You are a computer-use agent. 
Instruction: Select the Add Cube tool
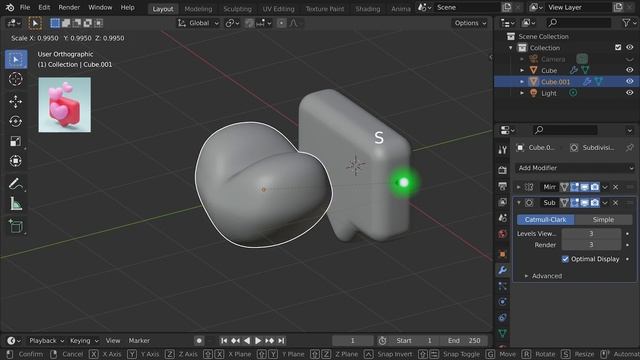[x=16, y=226]
